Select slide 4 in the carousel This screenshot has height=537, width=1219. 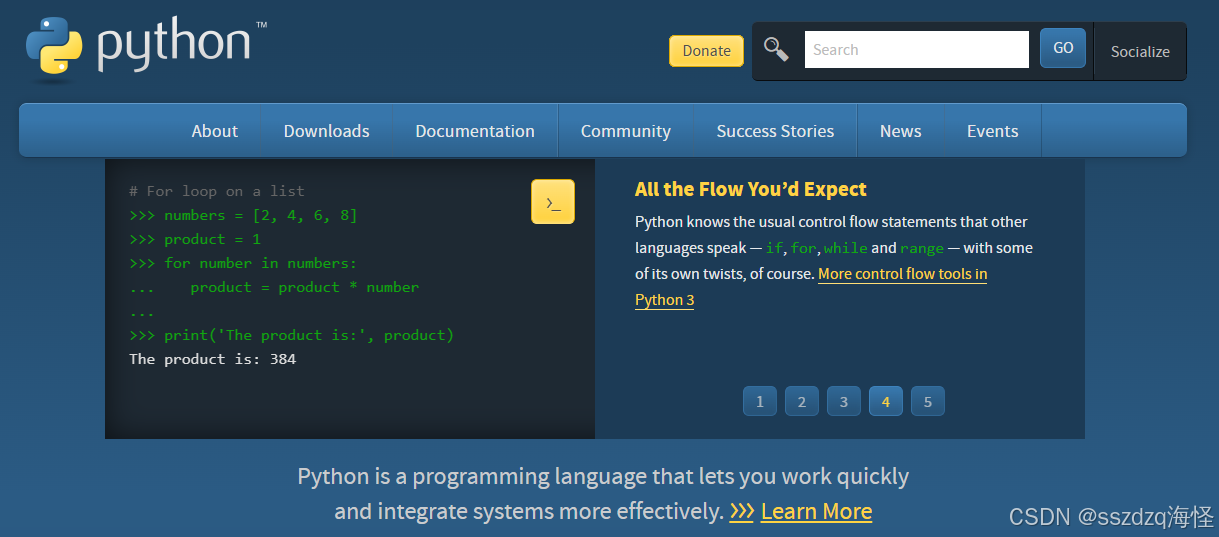tap(886, 401)
